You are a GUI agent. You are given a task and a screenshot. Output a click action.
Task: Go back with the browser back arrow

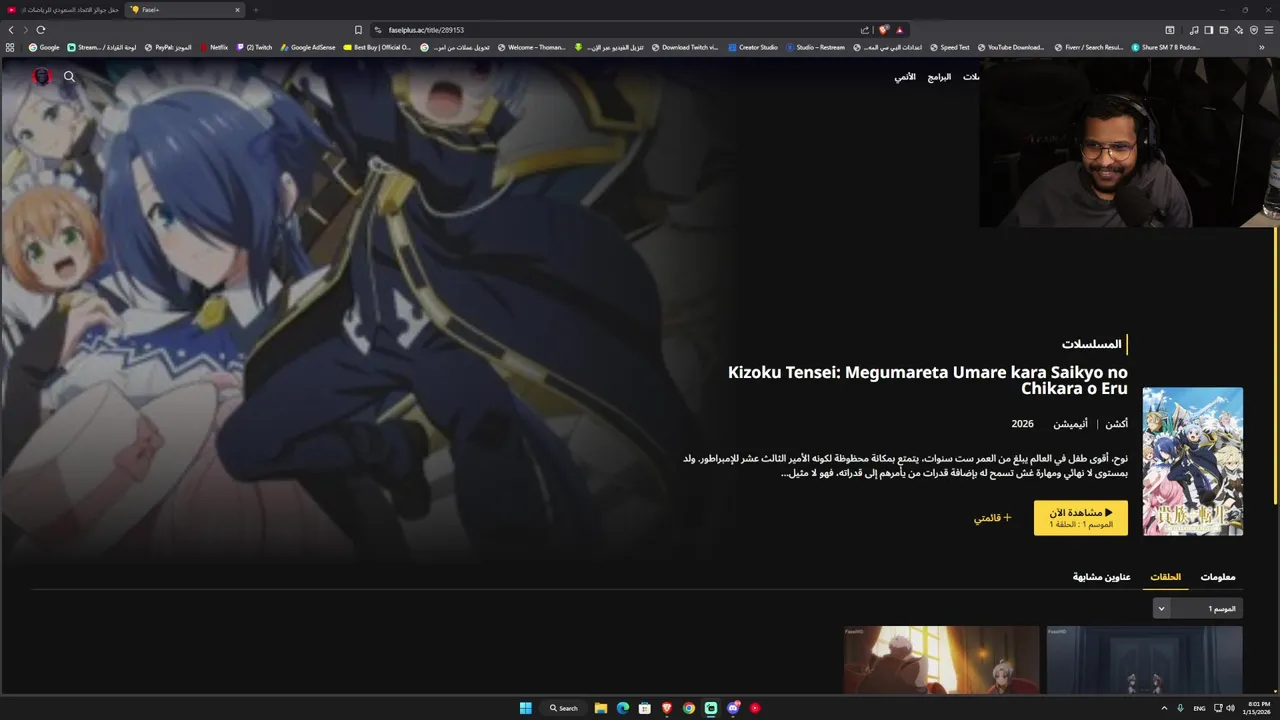(x=11, y=30)
